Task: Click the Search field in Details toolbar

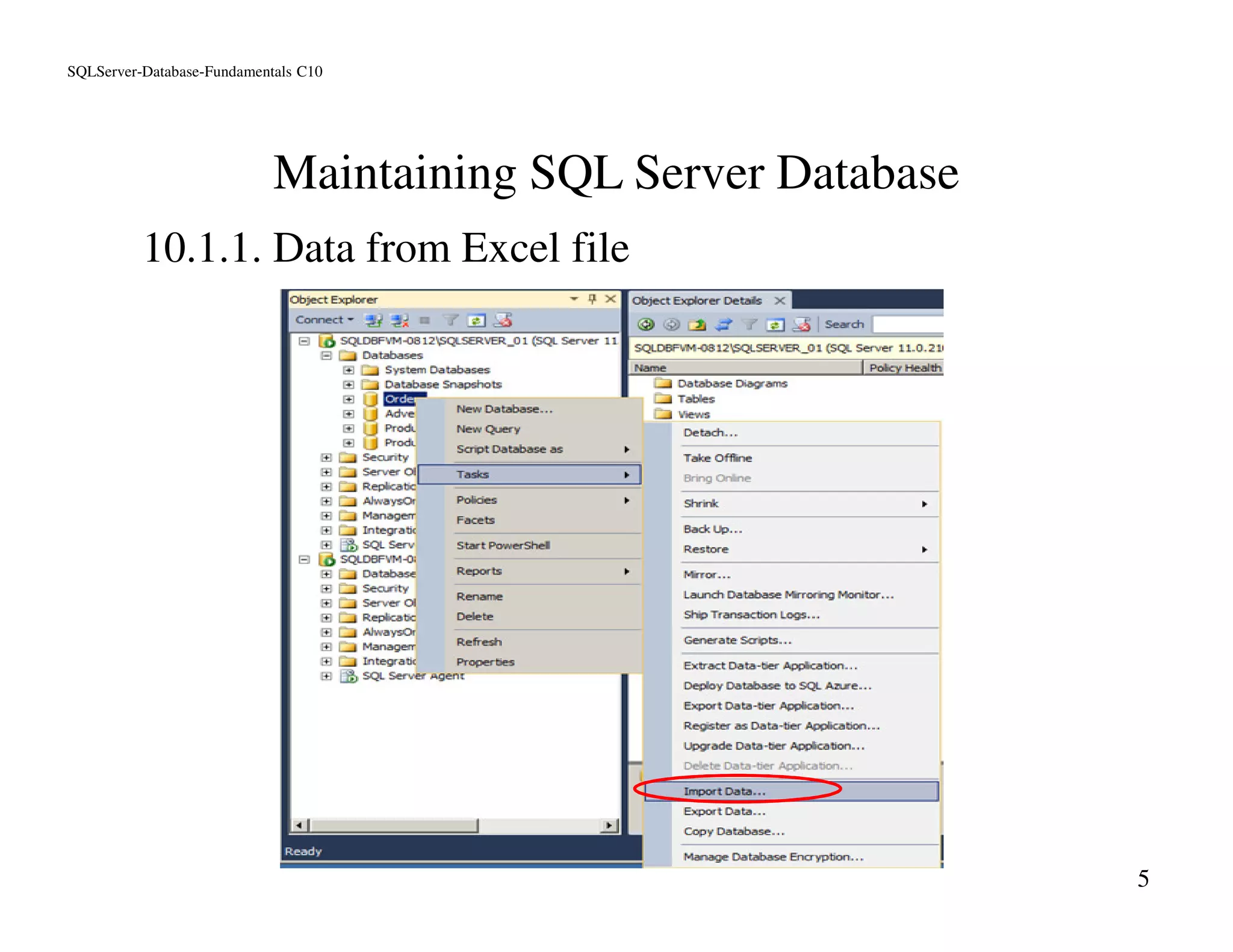Action: 908,325
